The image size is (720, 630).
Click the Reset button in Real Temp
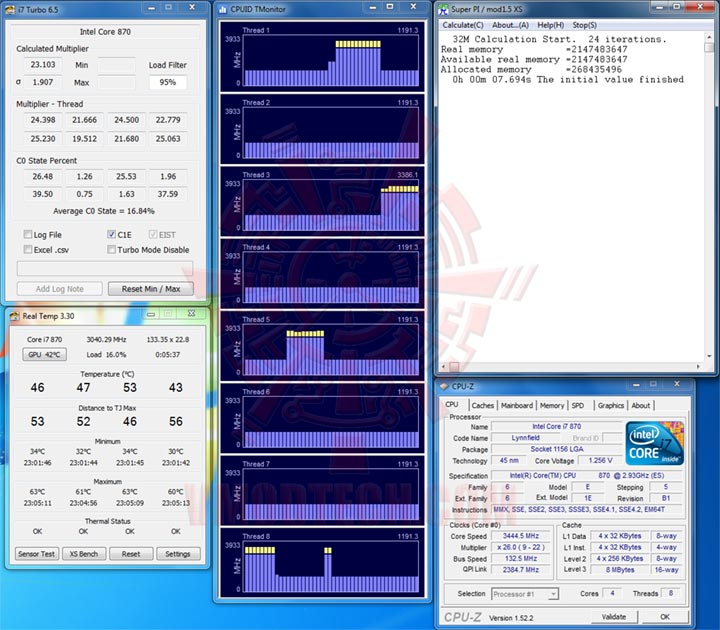tap(131, 554)
